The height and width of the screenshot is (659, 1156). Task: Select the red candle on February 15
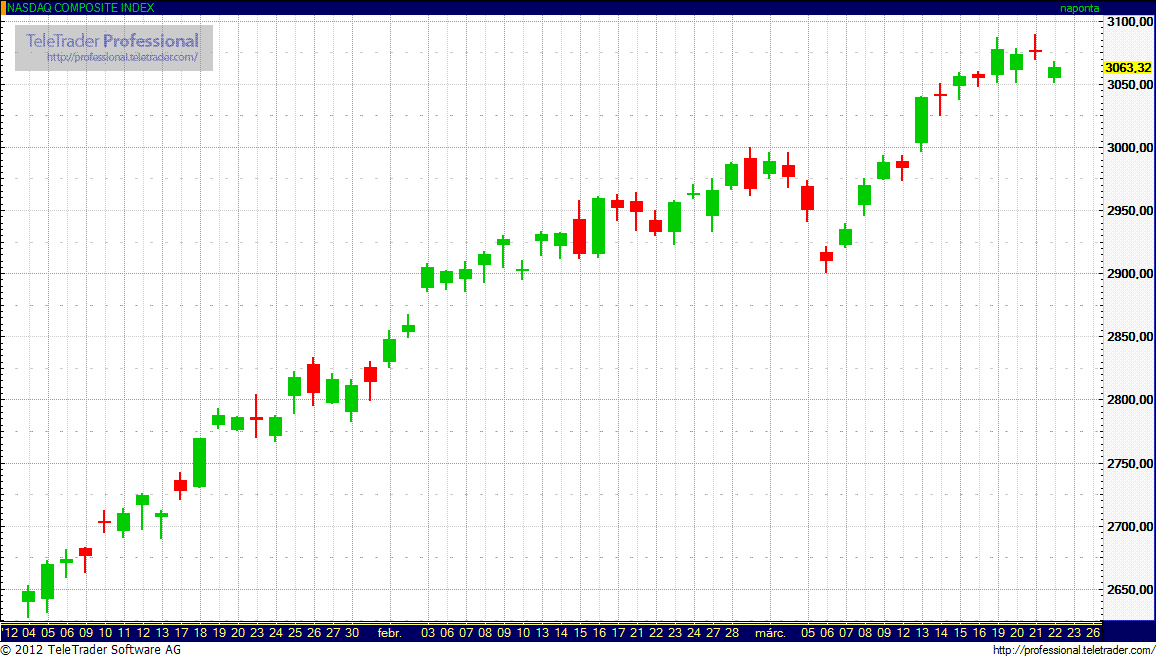click(x=579, y=236)
